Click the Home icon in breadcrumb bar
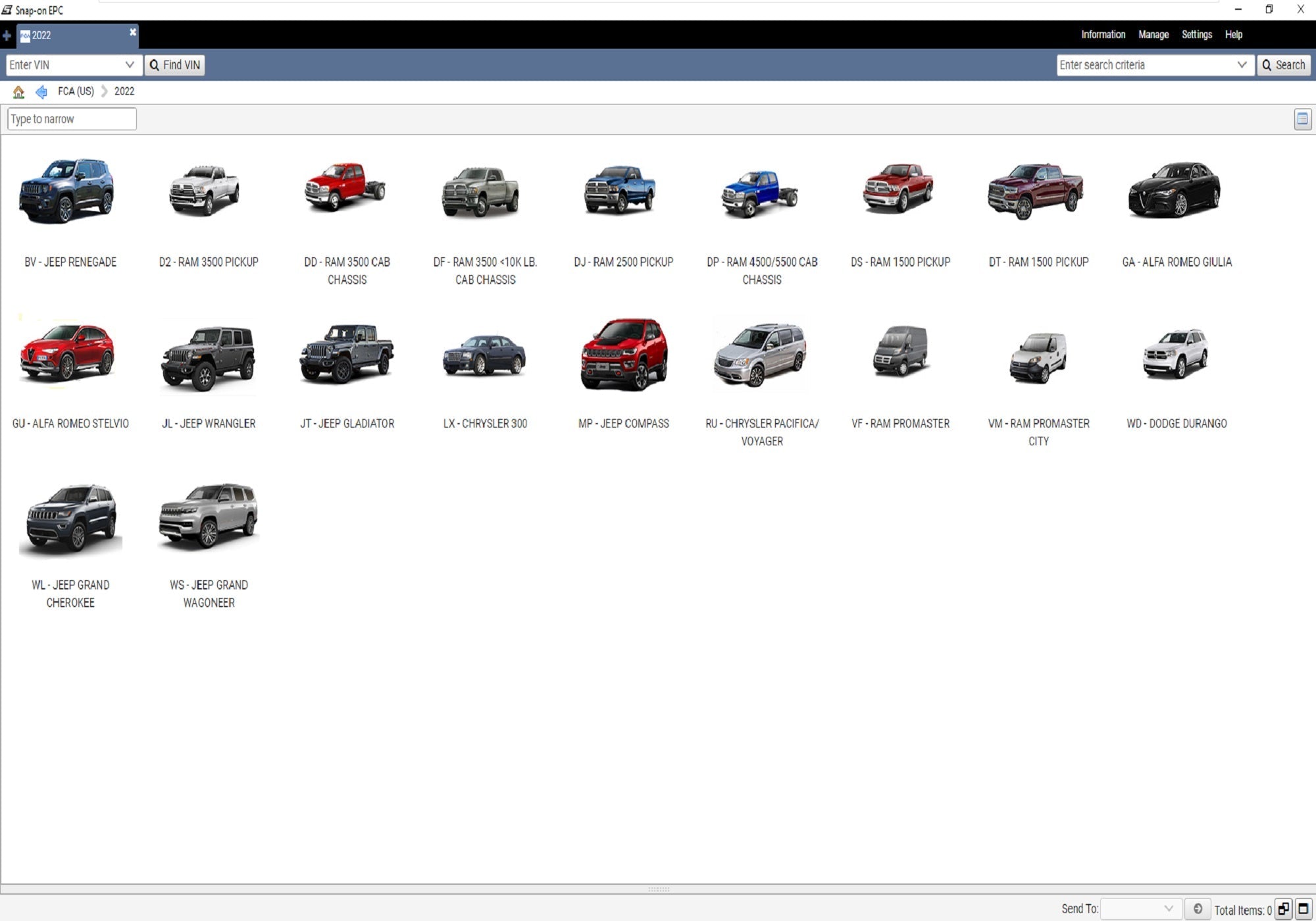 [18, 92]
